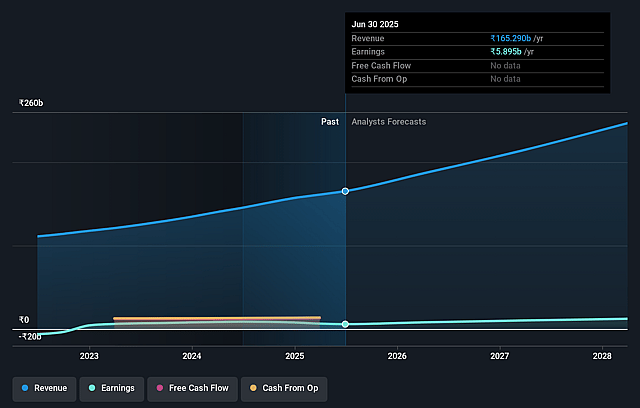Screen dimensions: 640x408
Task: Click the 2028 x-axis year label
Action: pos(602,356)
